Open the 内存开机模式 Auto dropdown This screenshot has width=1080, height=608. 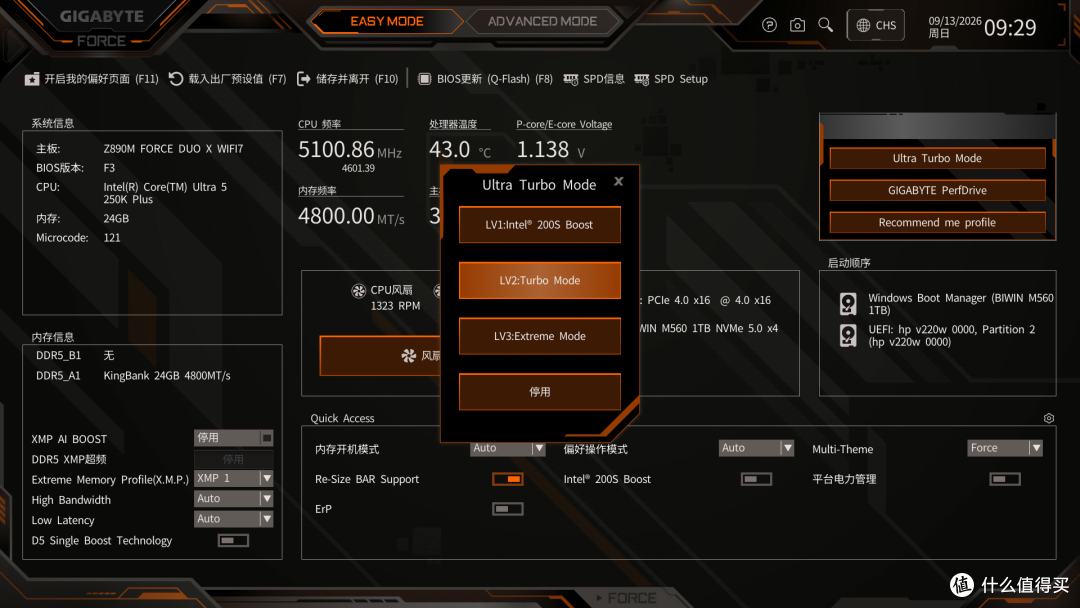[508, 448]
